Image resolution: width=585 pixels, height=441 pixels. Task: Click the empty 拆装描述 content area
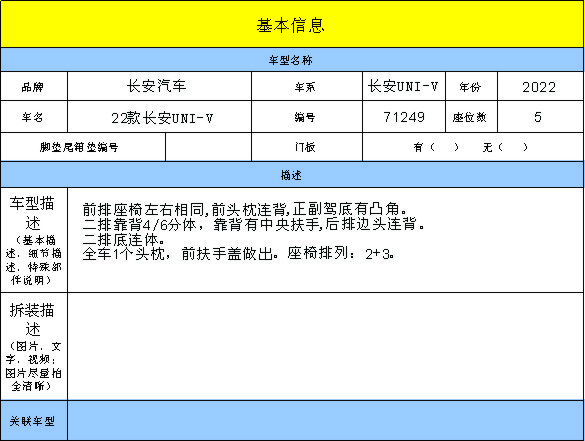(x=325, y=346)
